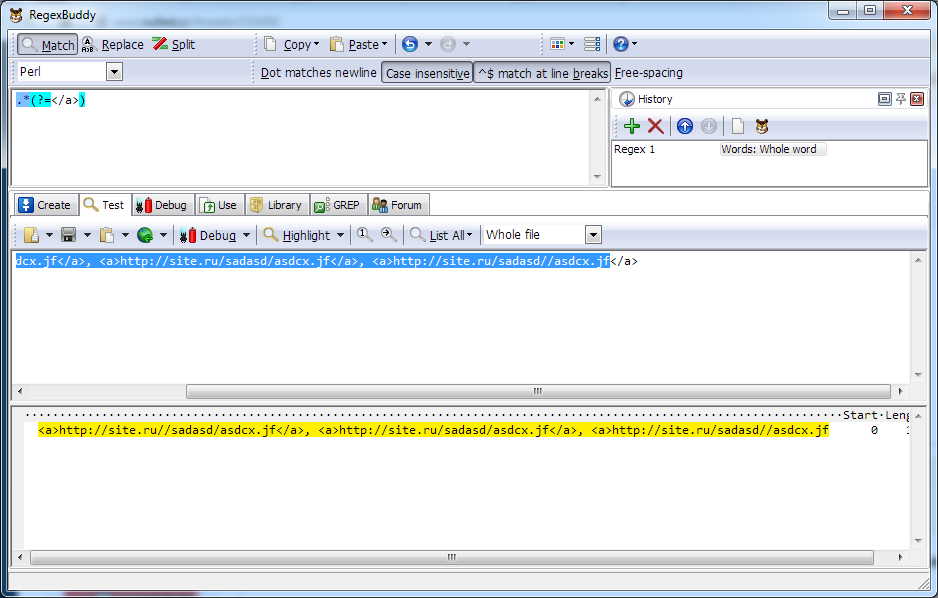This screenshot has height=598, width=938.
Task: Float the History panel window icon
Action: (884, 99)
